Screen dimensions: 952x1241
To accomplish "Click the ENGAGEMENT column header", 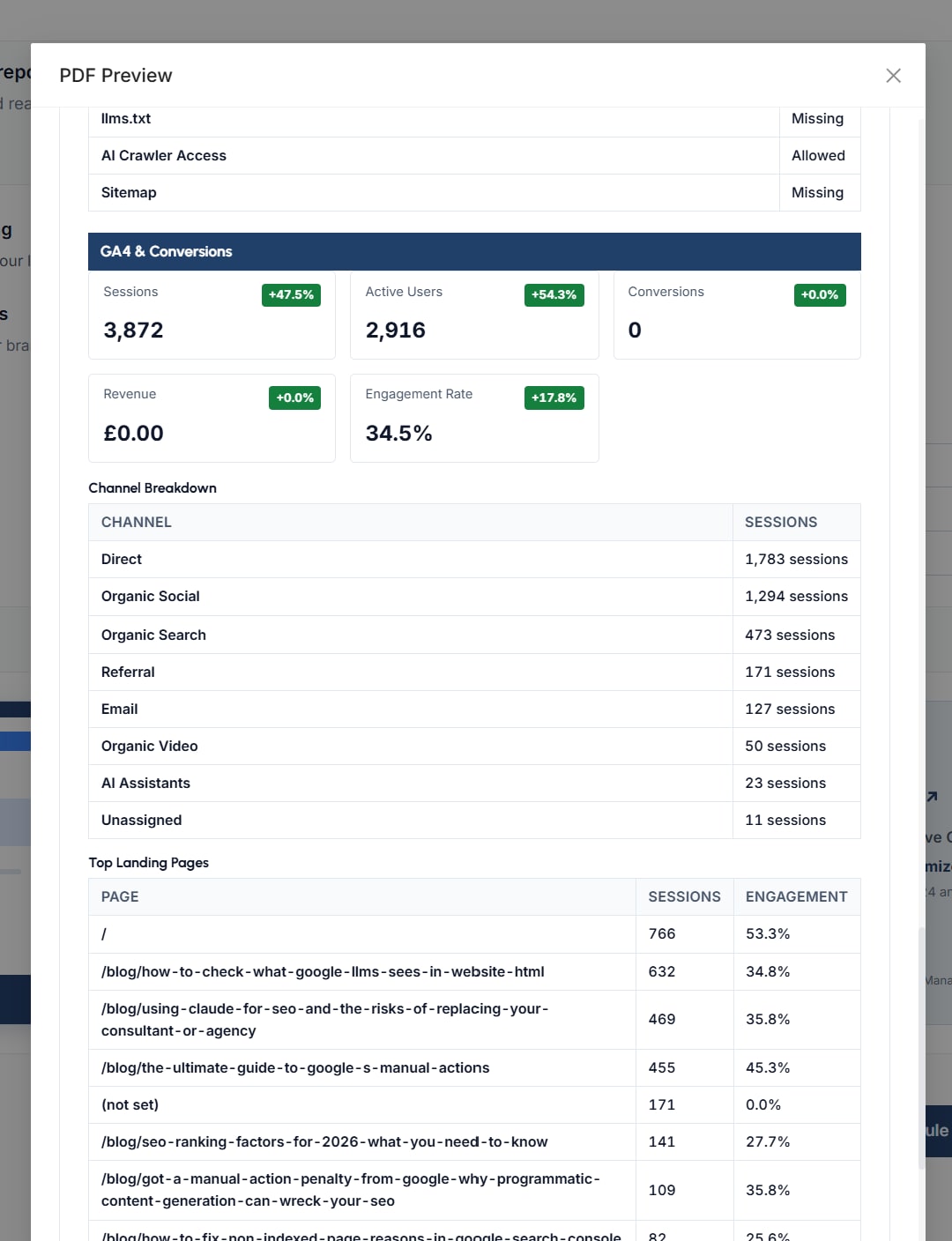I will pyautogui.click(x=796, y=896).
